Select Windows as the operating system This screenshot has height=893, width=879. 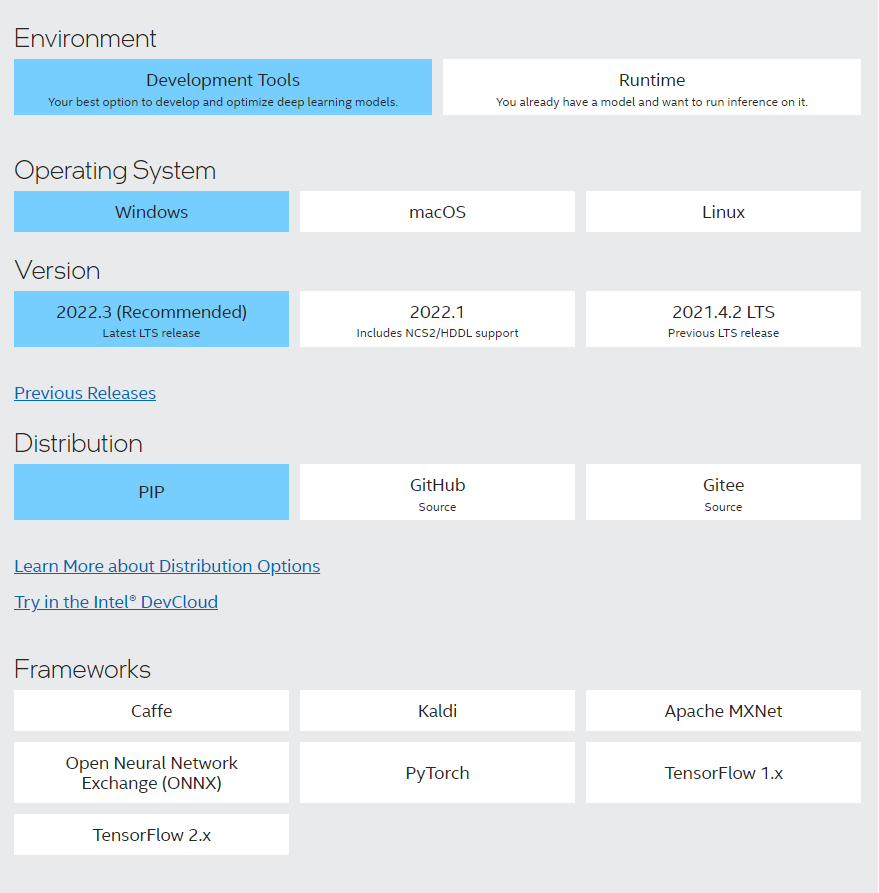[x=152, y=212]
